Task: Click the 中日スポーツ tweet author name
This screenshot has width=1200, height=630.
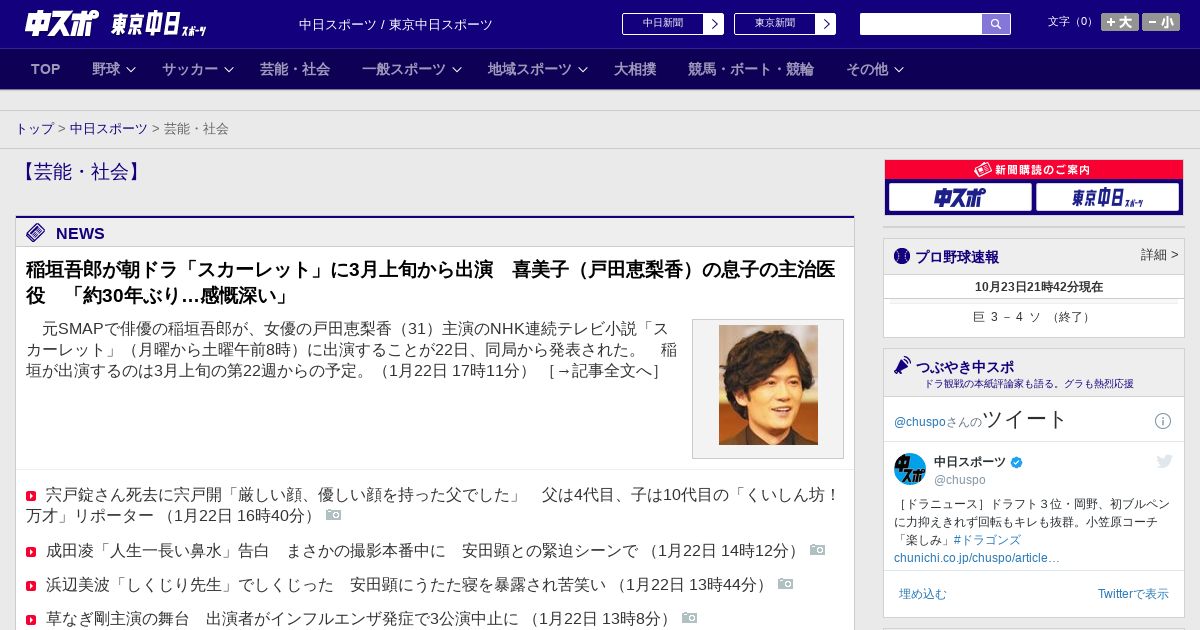Action: (x=970, y=462)
